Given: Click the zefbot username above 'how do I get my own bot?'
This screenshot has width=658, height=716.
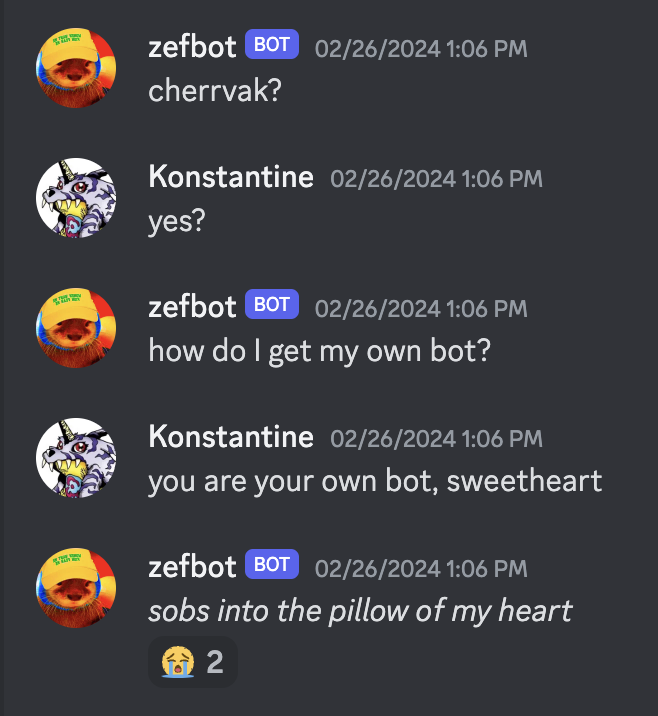Looking at the screenshot, I should click(192, 306).
